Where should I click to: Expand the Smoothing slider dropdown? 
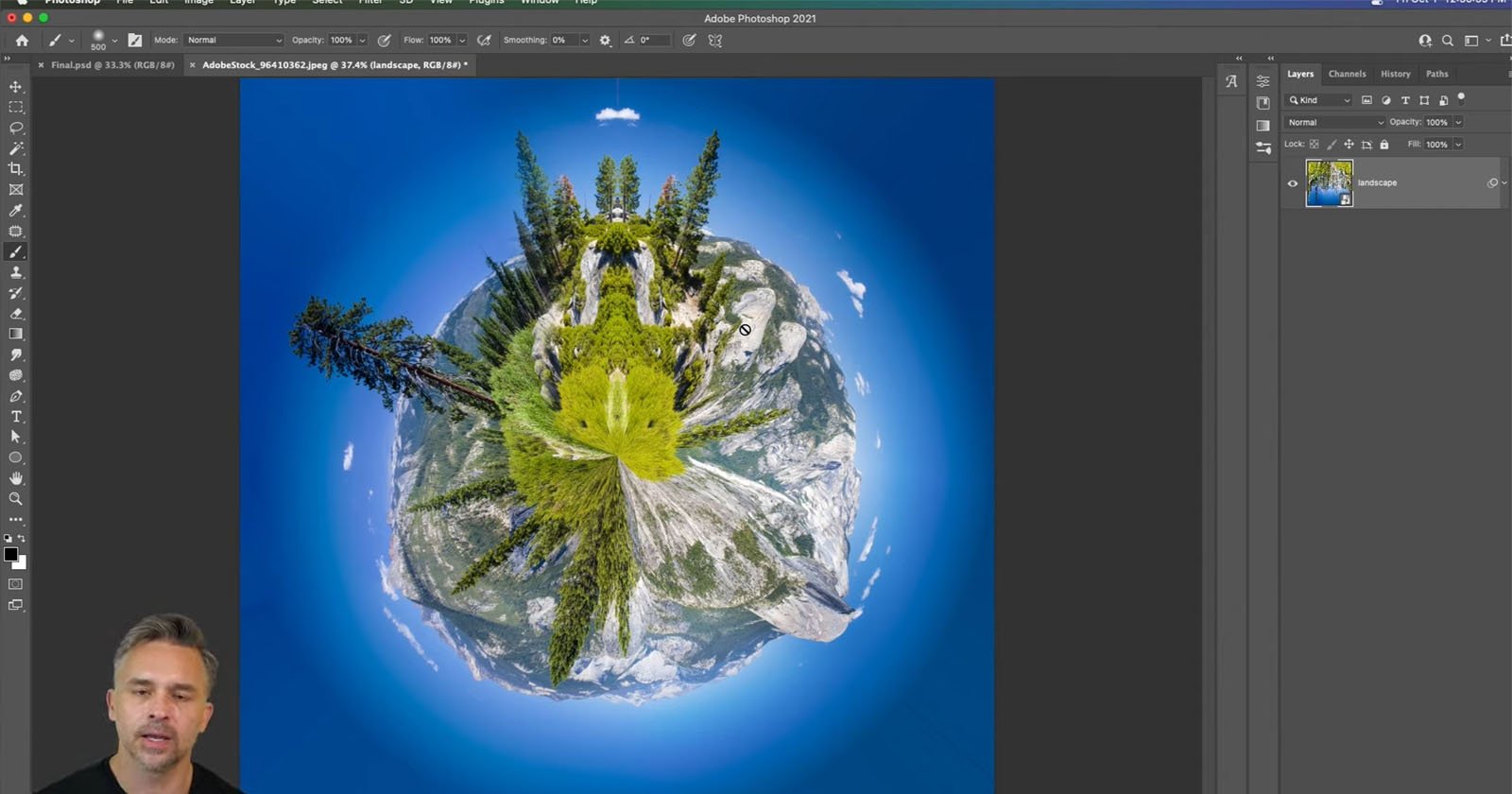[585, 41]
